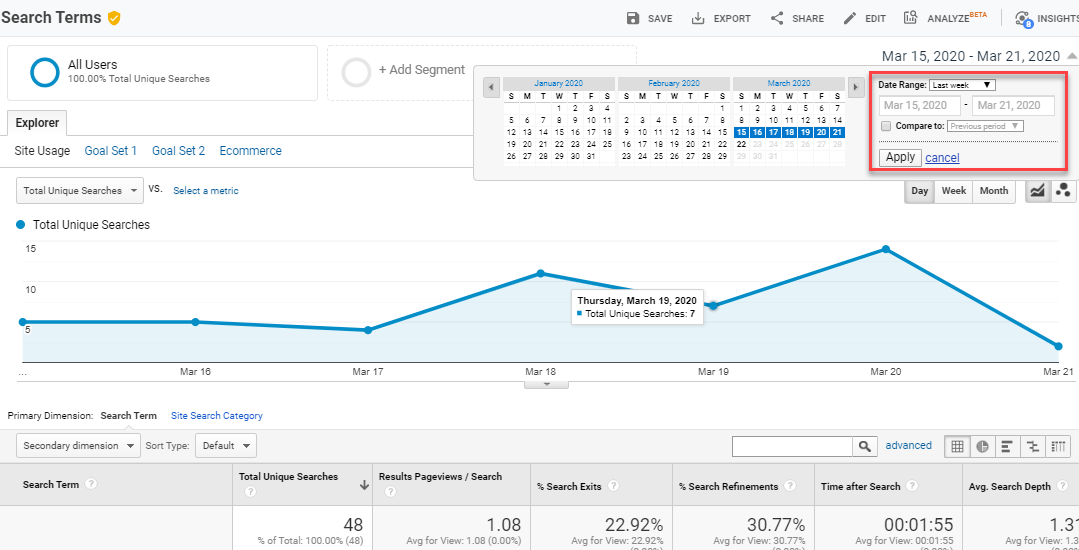Select the pie chart percentage view
This screenshot has width=1079, height=550.
pos(983,446)
